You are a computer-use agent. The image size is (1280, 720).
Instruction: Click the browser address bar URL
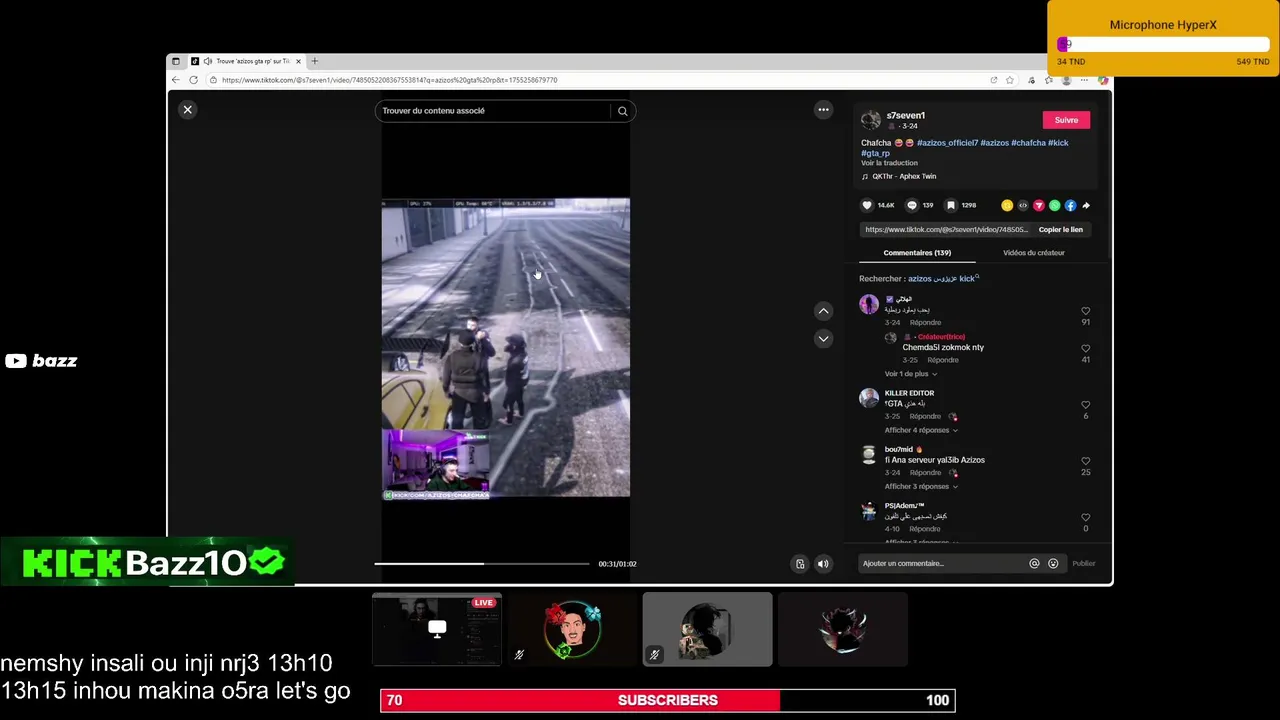coord(390,80)
